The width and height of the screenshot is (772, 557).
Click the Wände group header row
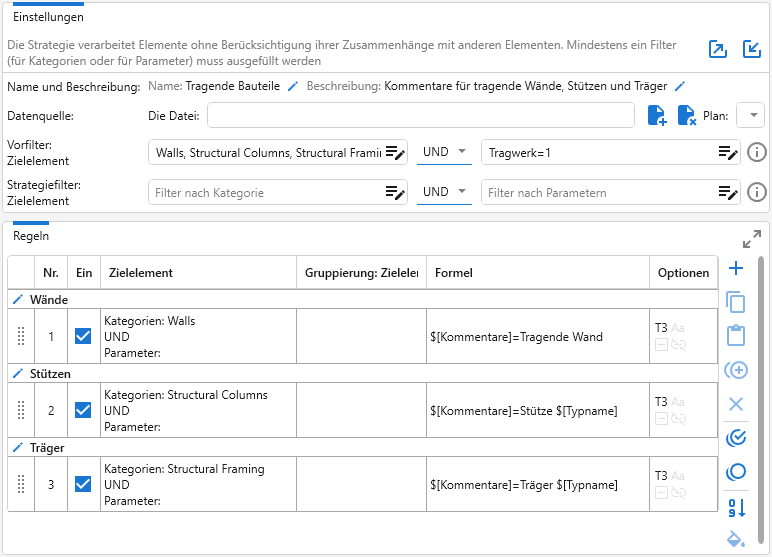pos(363,299)
